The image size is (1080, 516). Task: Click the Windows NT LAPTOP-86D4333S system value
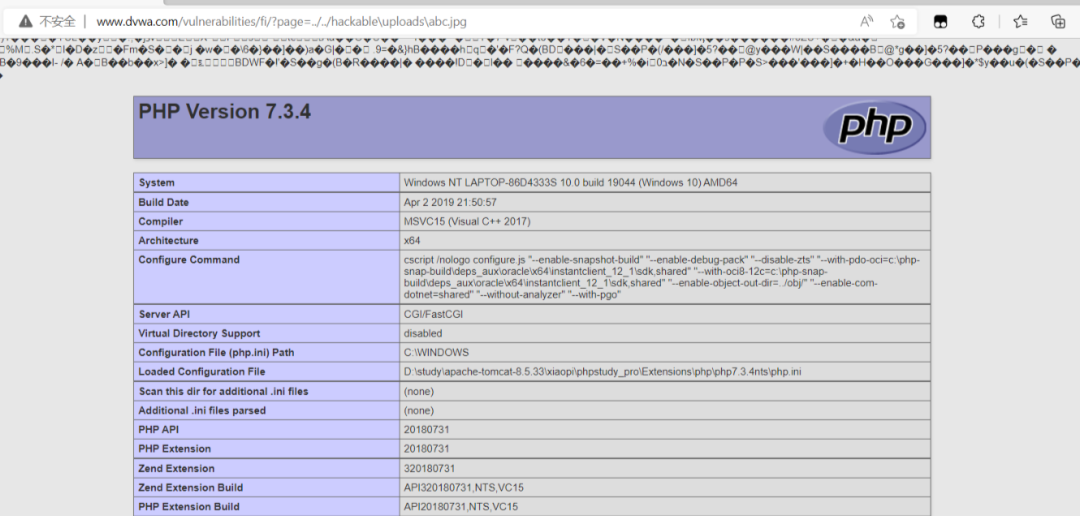pos(570,183)
